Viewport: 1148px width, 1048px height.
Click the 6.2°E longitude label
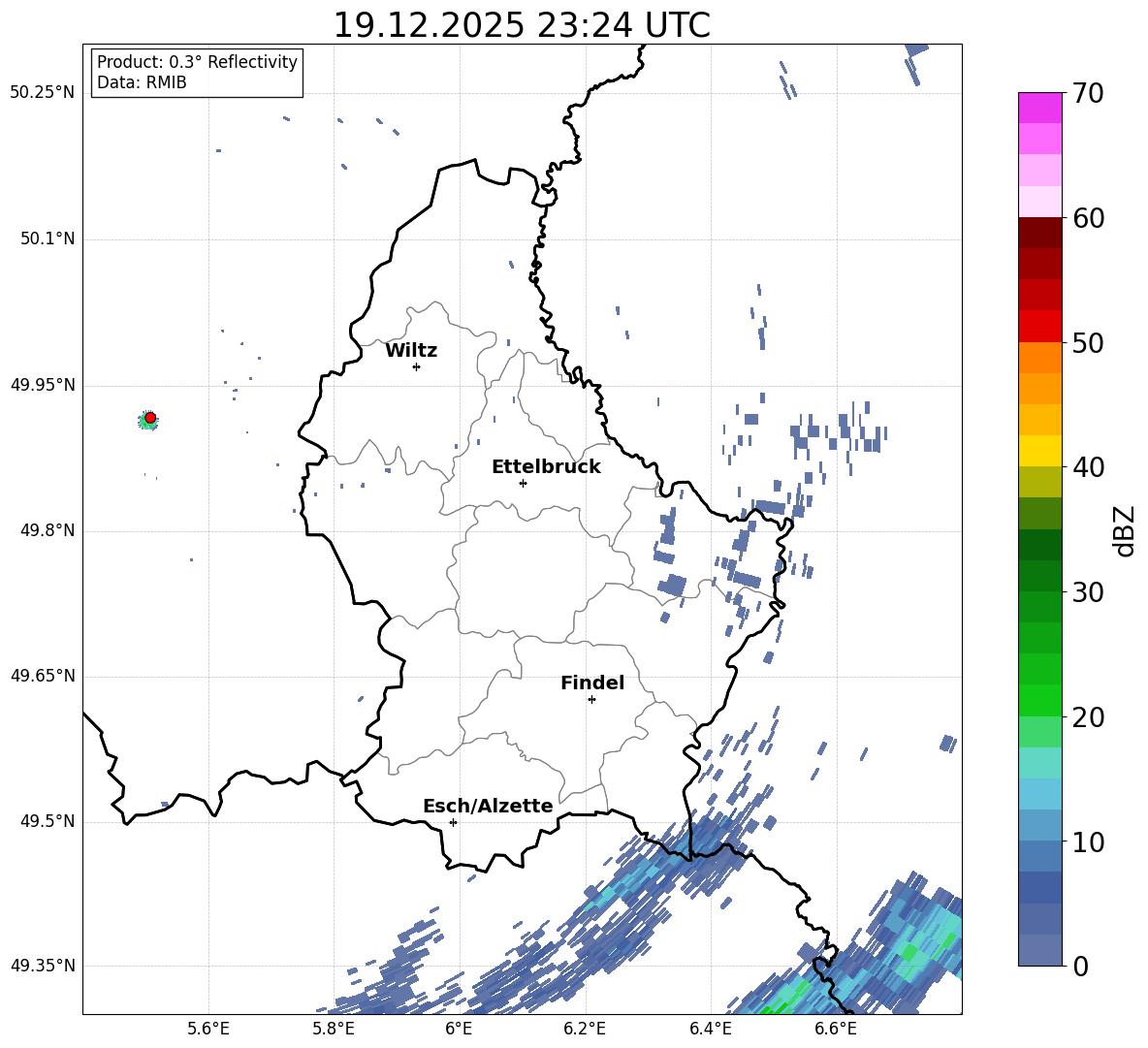(x=585, y=1029)
